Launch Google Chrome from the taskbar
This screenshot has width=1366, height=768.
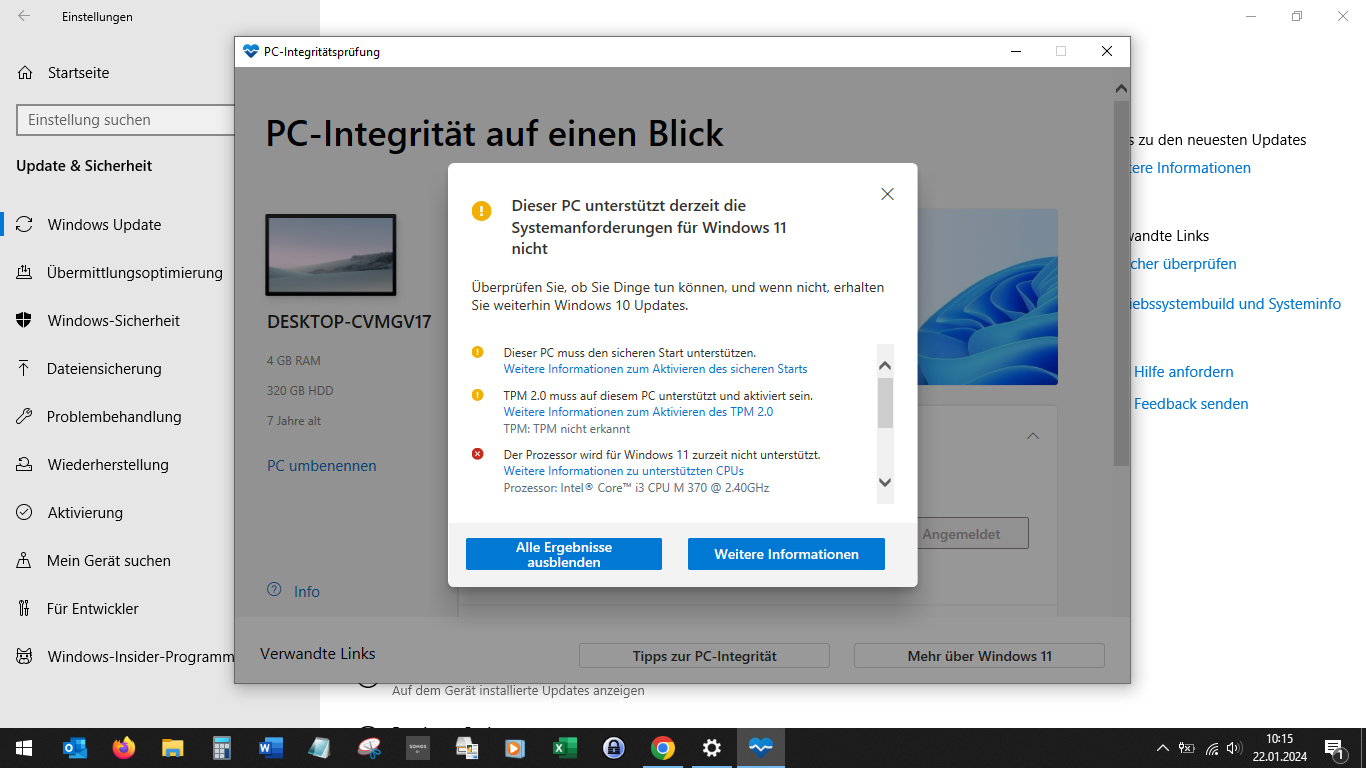click(x=663, y=748)
